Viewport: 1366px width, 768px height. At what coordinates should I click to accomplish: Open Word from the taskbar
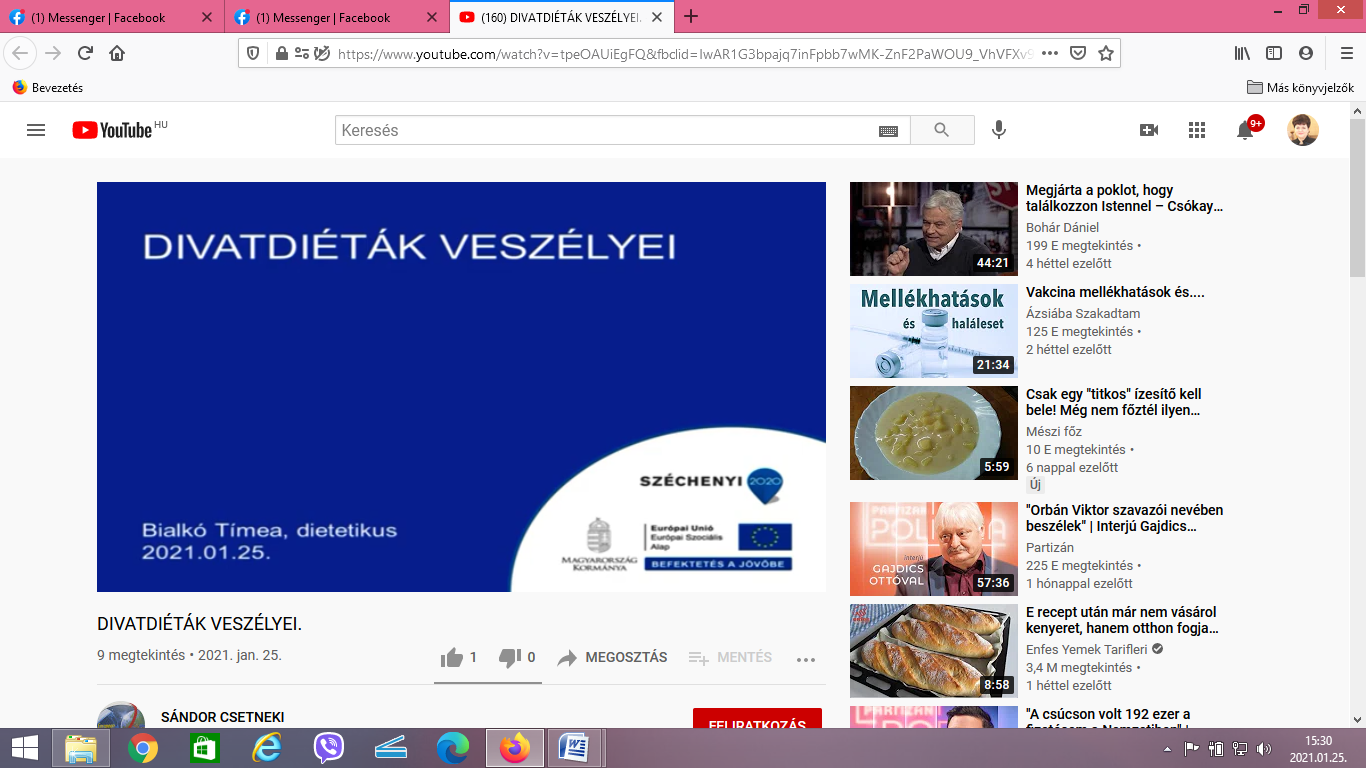577,748
